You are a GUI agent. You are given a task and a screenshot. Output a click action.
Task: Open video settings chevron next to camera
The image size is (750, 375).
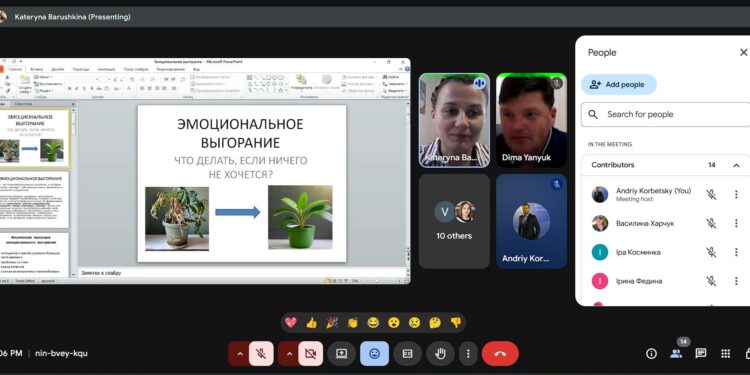click(289, 353)
